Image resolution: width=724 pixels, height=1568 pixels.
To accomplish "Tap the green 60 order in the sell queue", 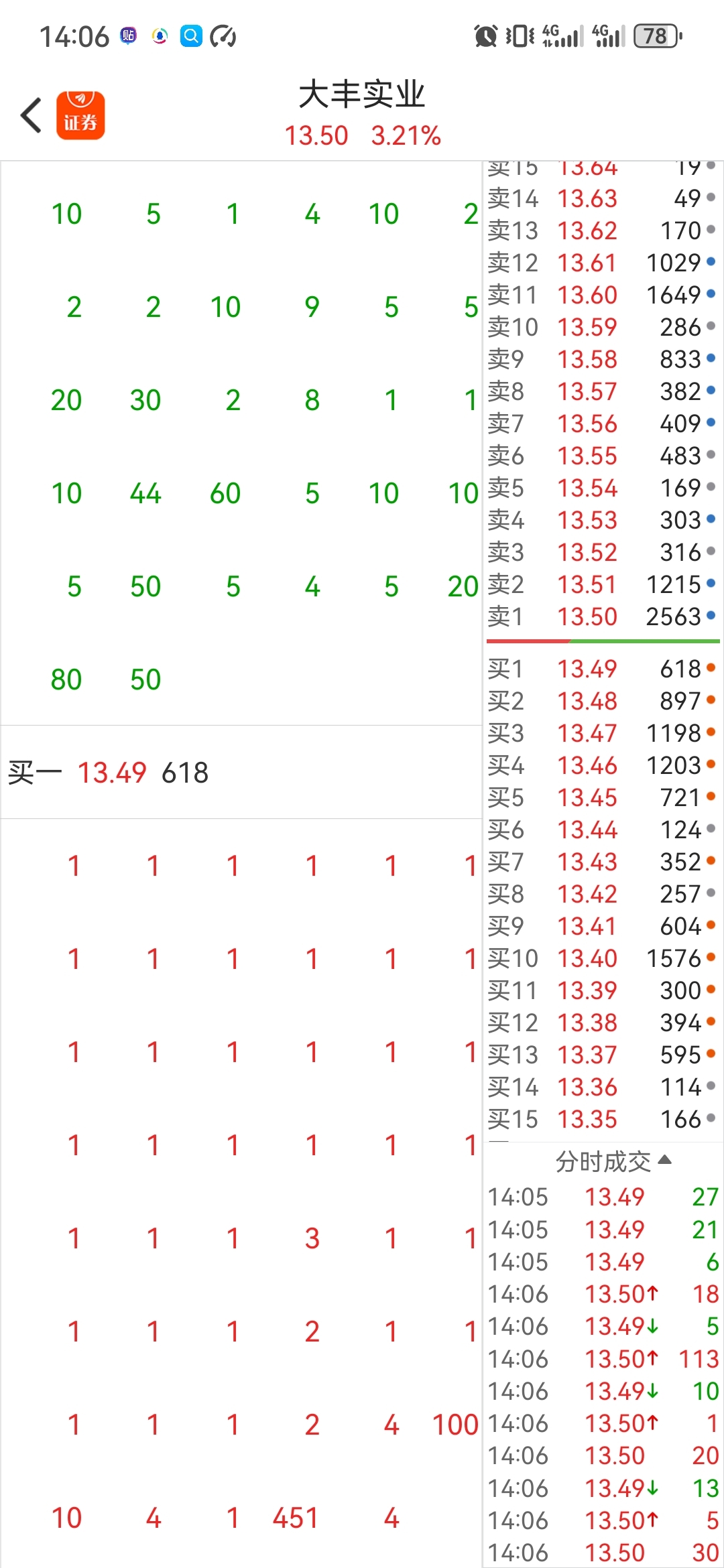I will click(225, 493).
